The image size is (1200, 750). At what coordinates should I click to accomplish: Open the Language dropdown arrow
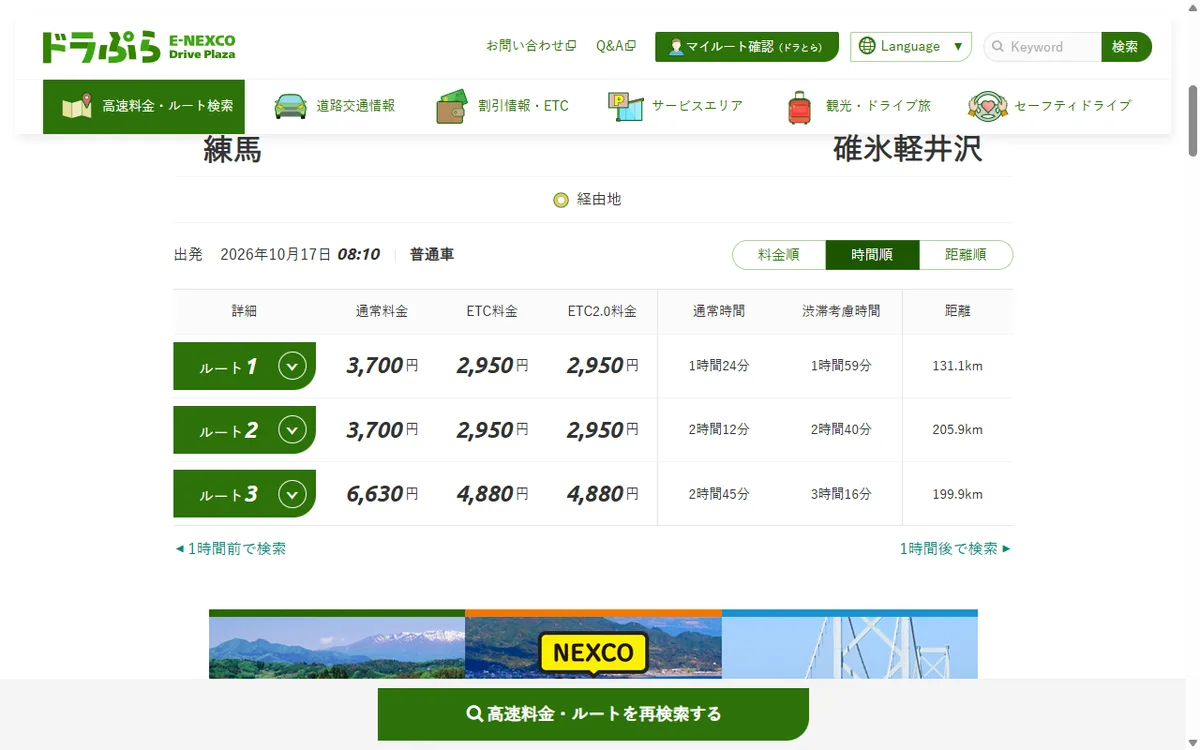pos(958,46)
